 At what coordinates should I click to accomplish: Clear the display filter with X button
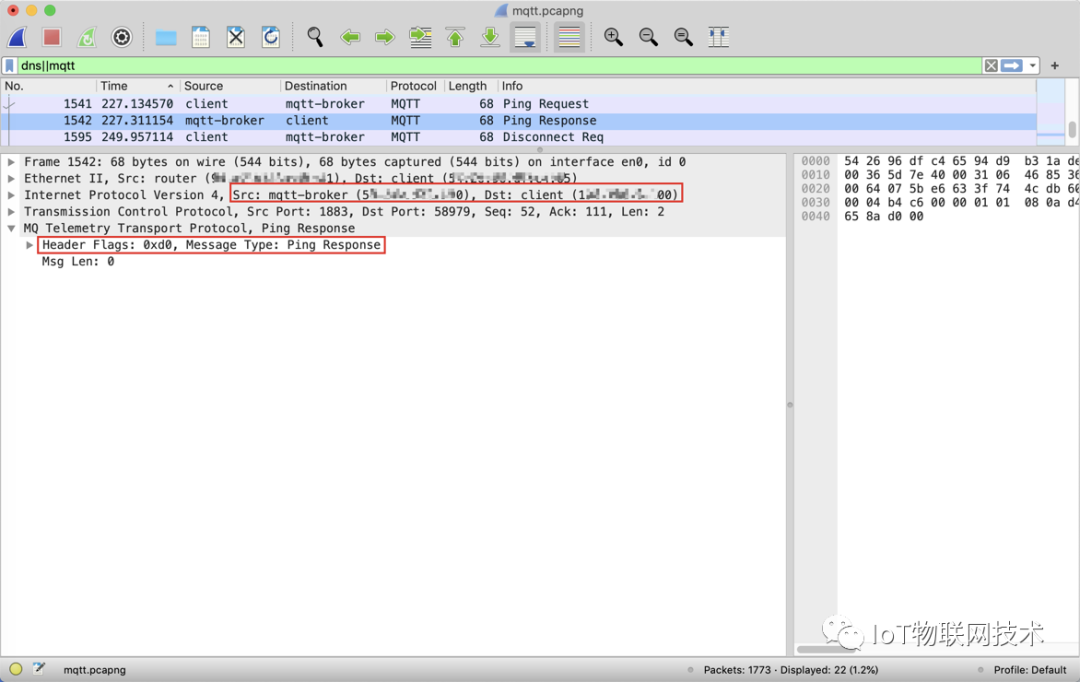(990, 66)
